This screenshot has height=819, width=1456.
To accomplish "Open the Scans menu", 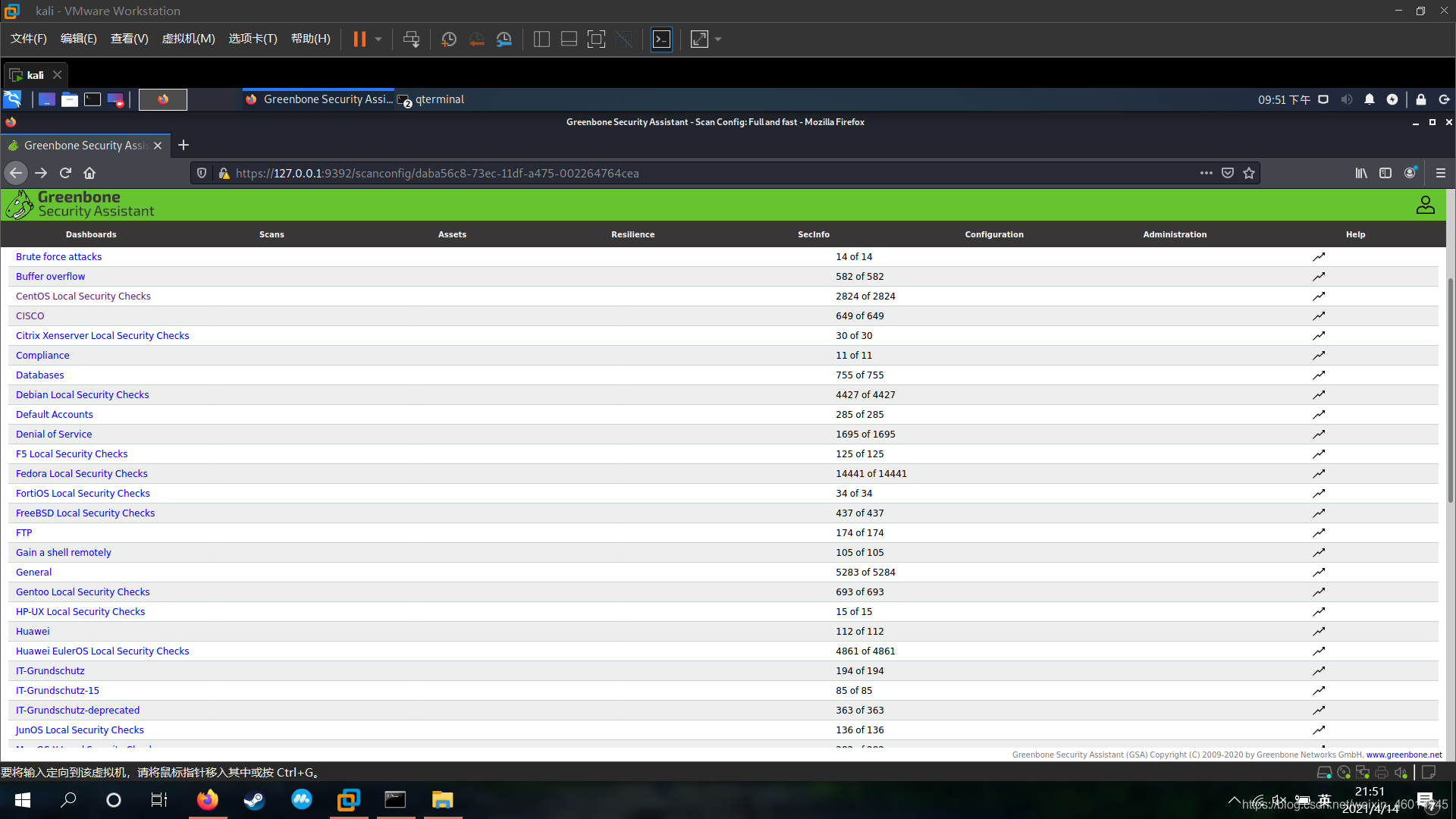I will click(x=271, y=234).
